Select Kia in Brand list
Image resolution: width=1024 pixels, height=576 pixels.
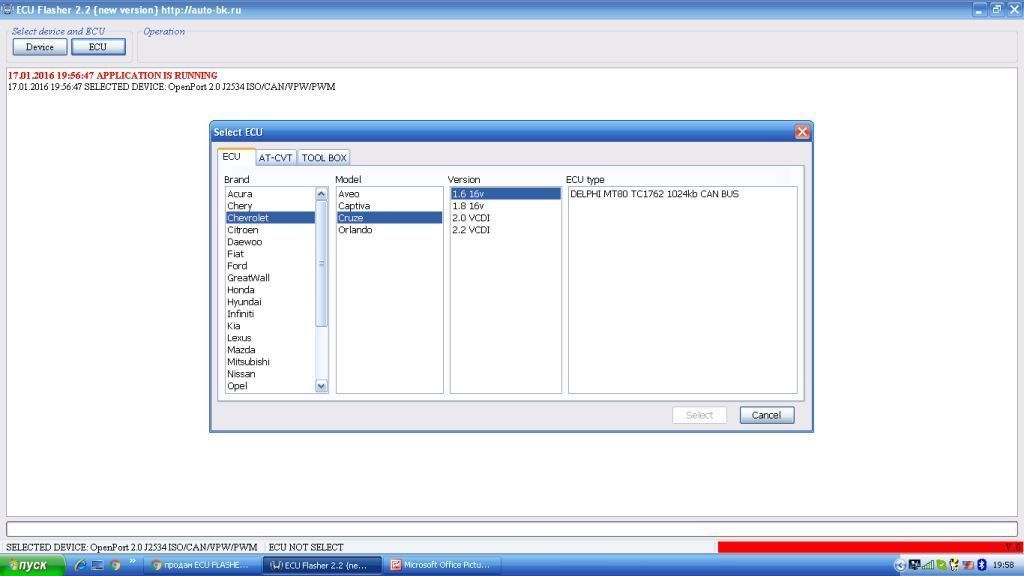click(x=270, y=326)
